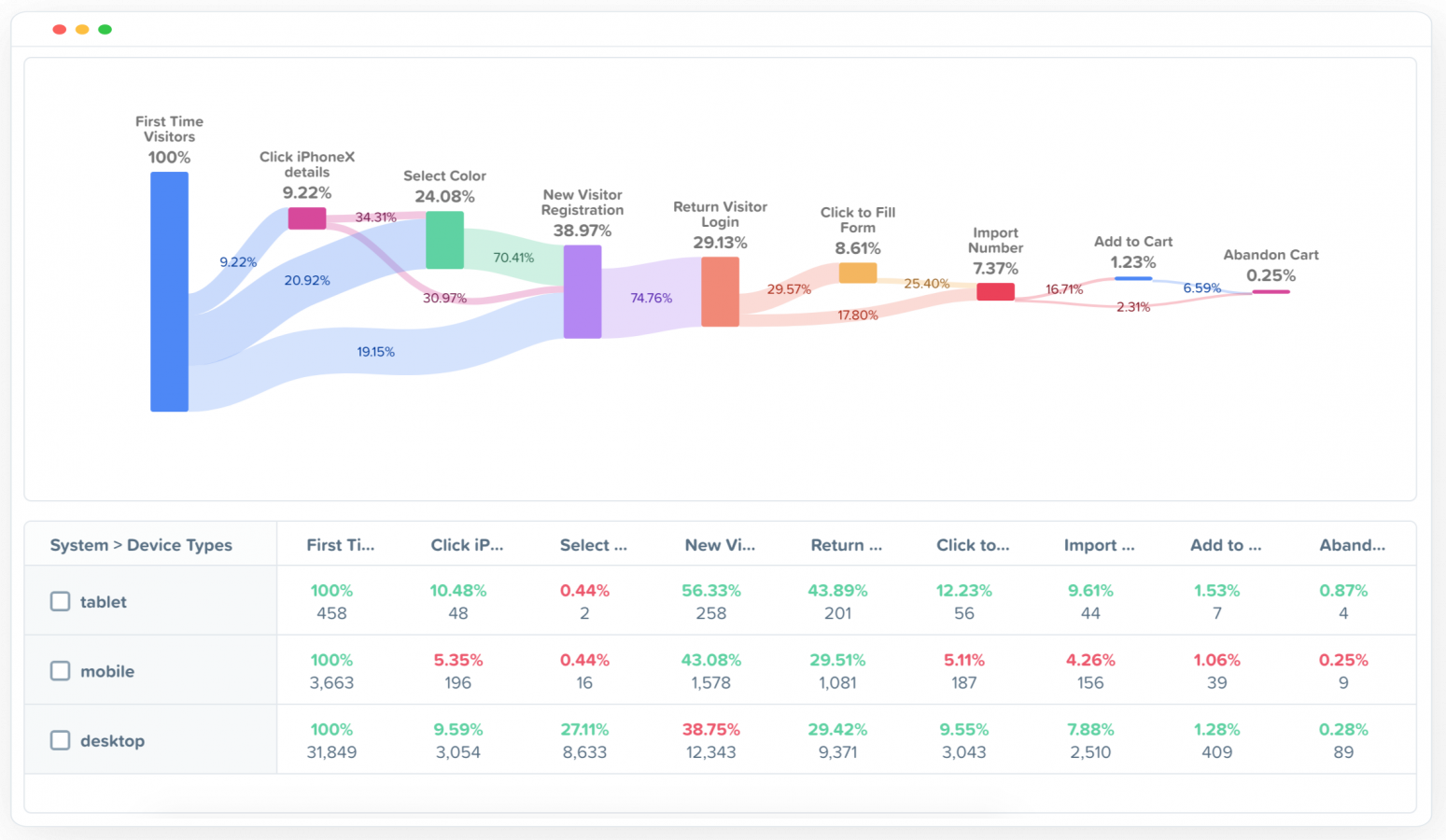Open the System > Device Types breakdown header
Screen dimensions: 1446x840
coord(140,544)
